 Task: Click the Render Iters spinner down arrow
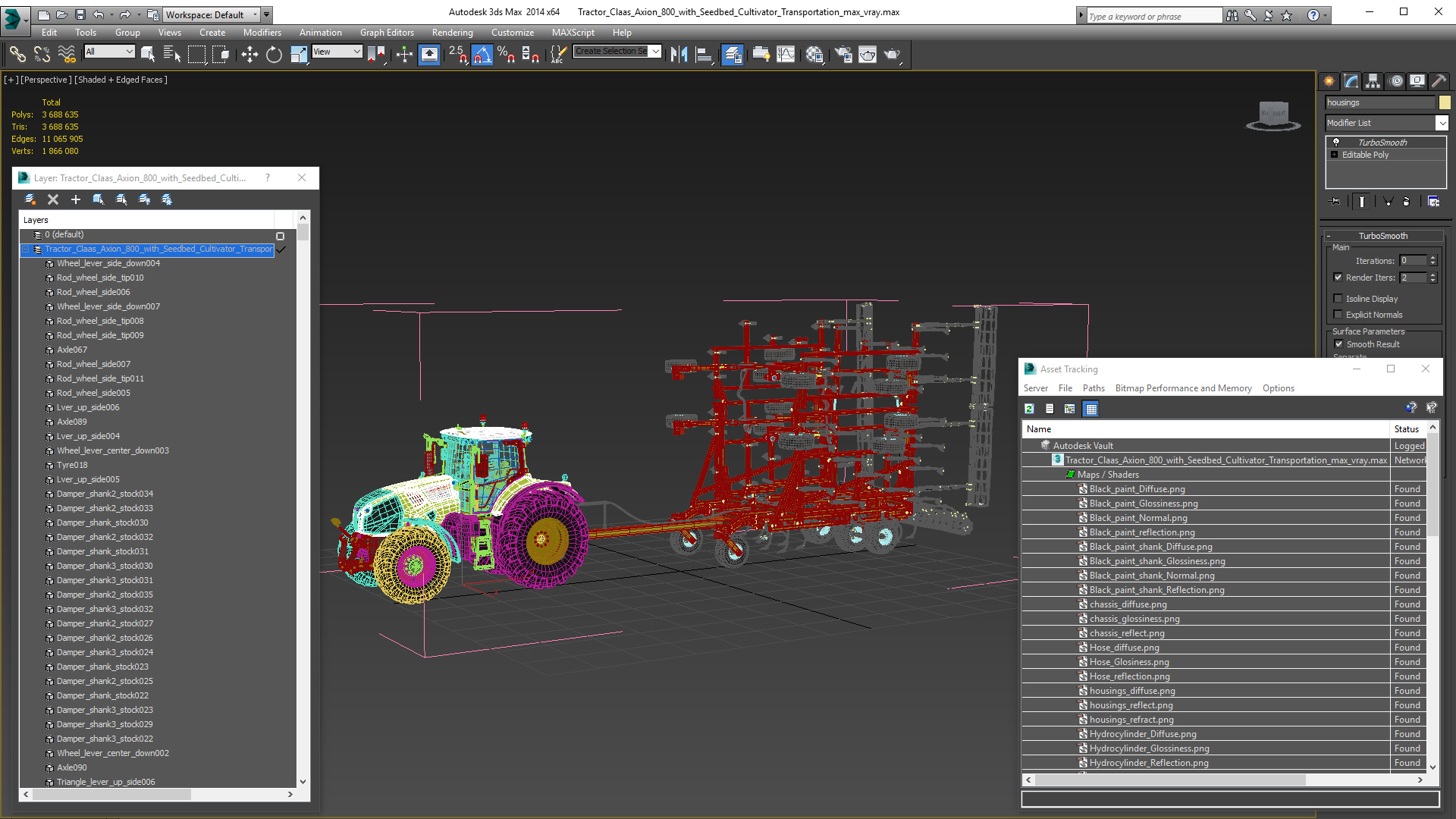click(x=1433, y=281)
